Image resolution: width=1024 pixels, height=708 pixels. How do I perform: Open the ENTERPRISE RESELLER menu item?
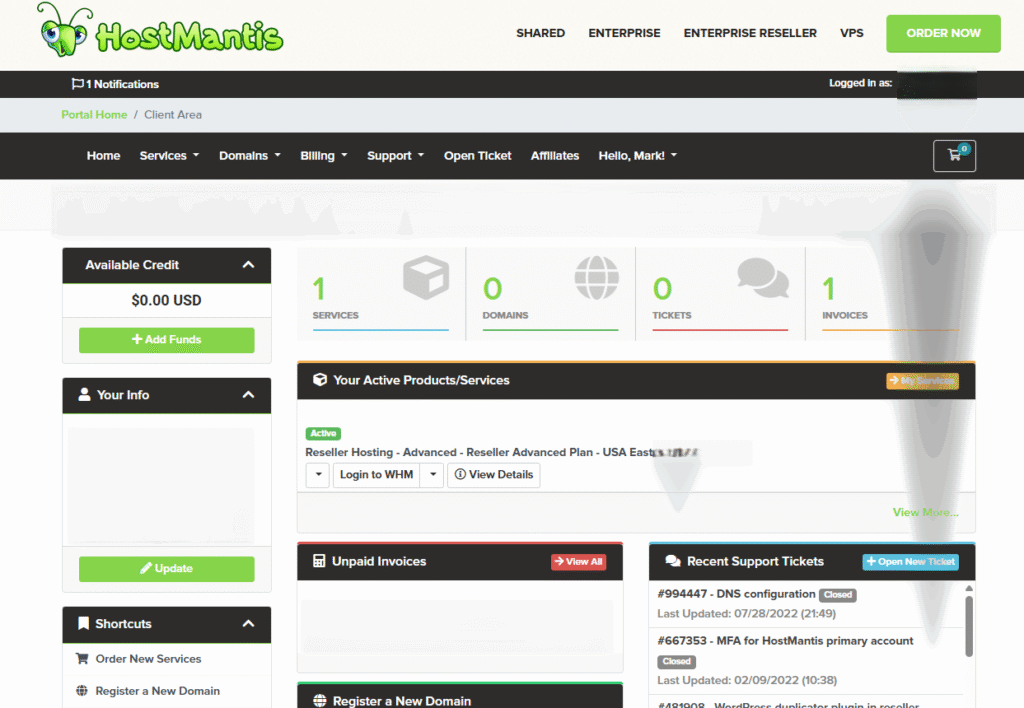click(x=750, y=33)
